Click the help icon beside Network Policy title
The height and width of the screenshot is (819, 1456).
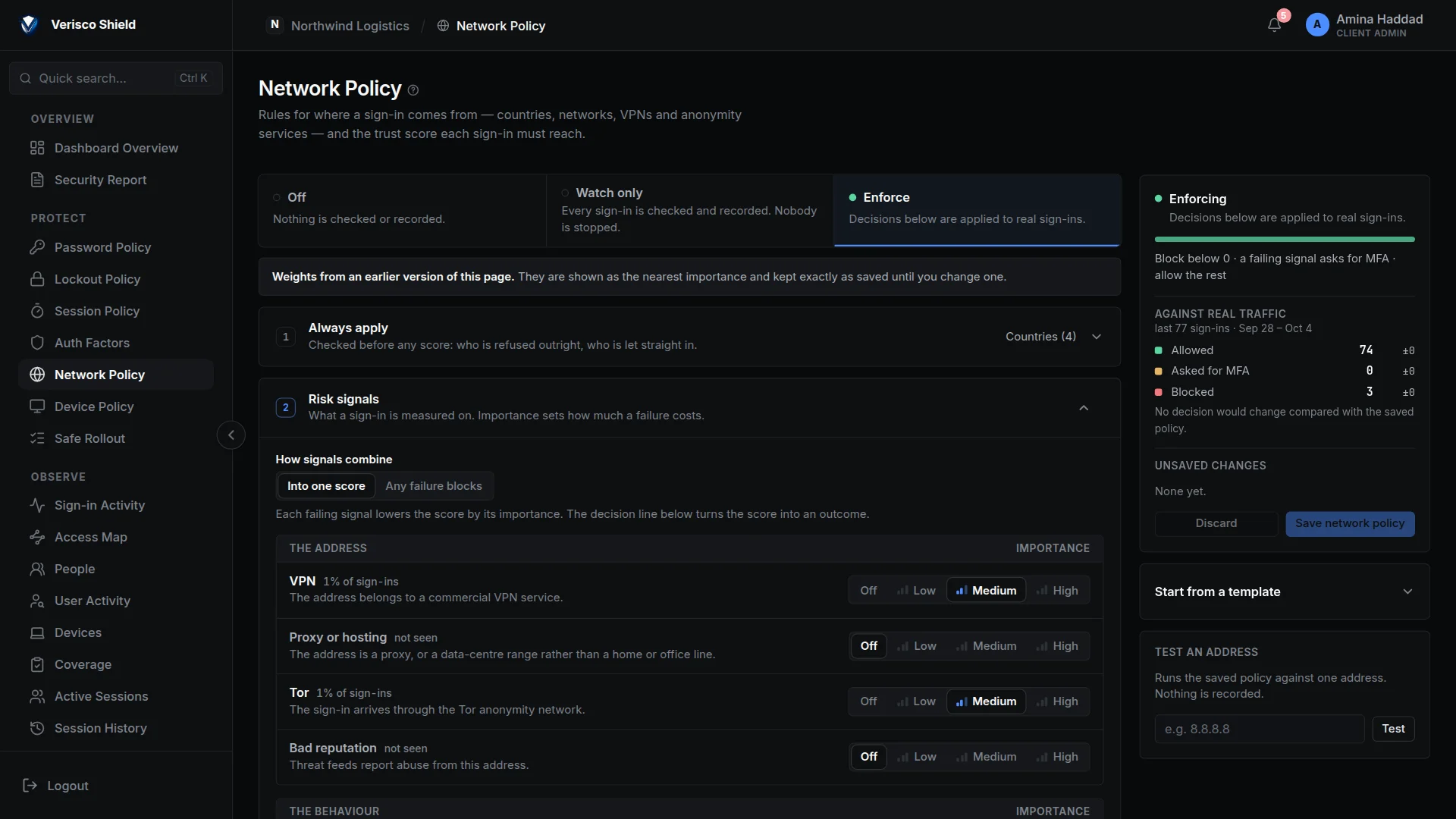(x=413, y=89)
